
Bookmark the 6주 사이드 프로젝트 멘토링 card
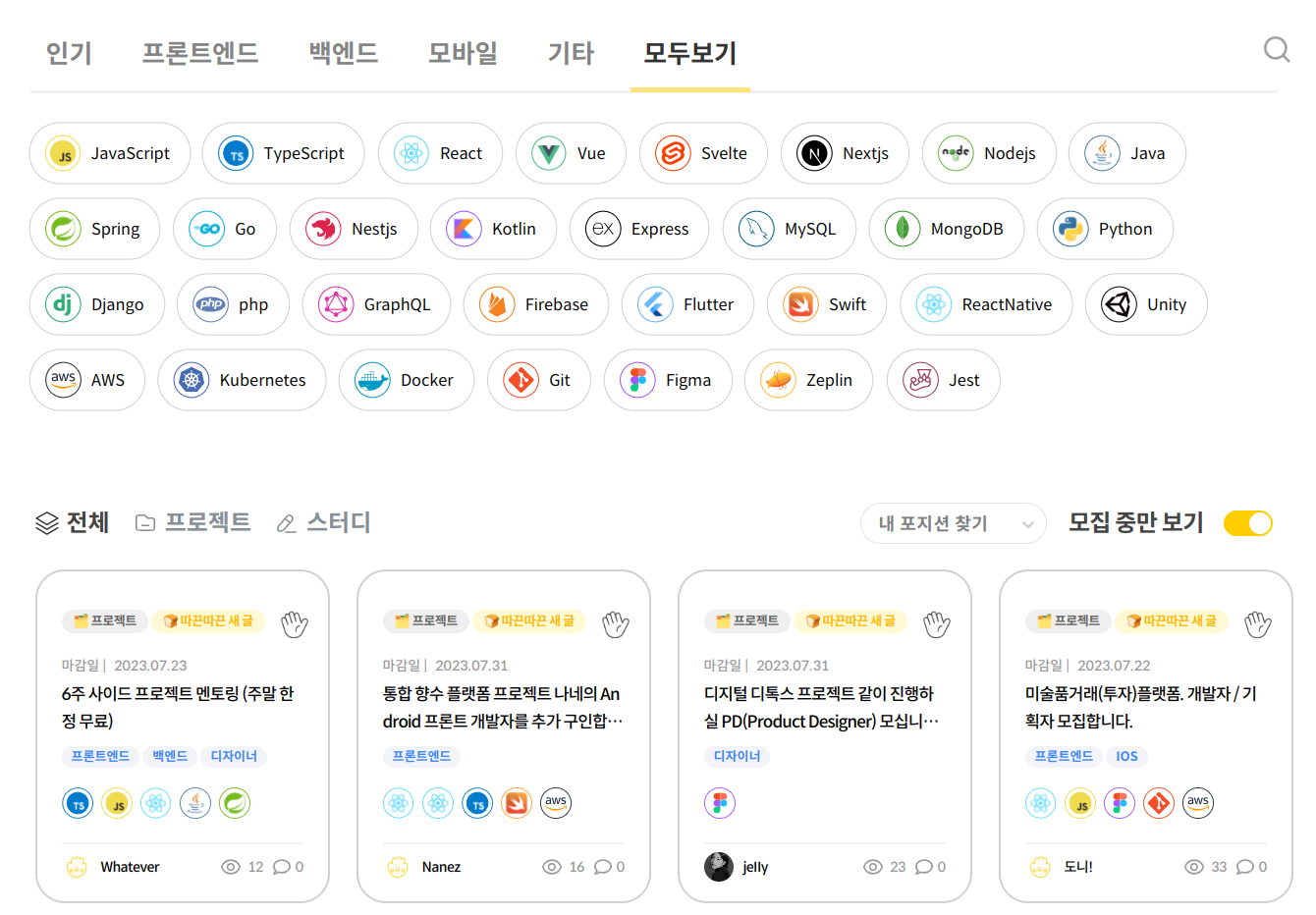point(295,623)
